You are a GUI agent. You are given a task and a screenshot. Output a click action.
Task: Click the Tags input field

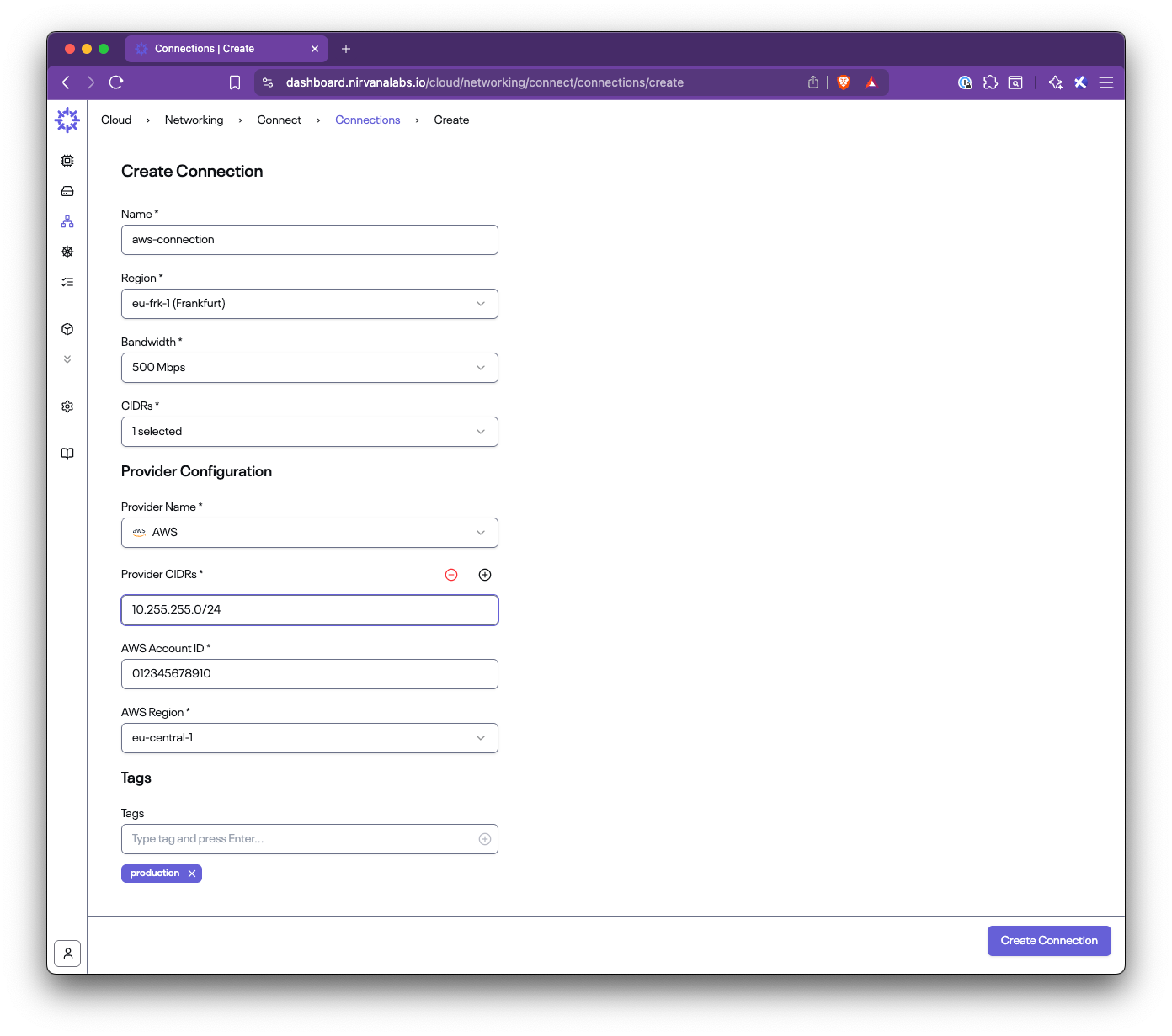(295, 838)
